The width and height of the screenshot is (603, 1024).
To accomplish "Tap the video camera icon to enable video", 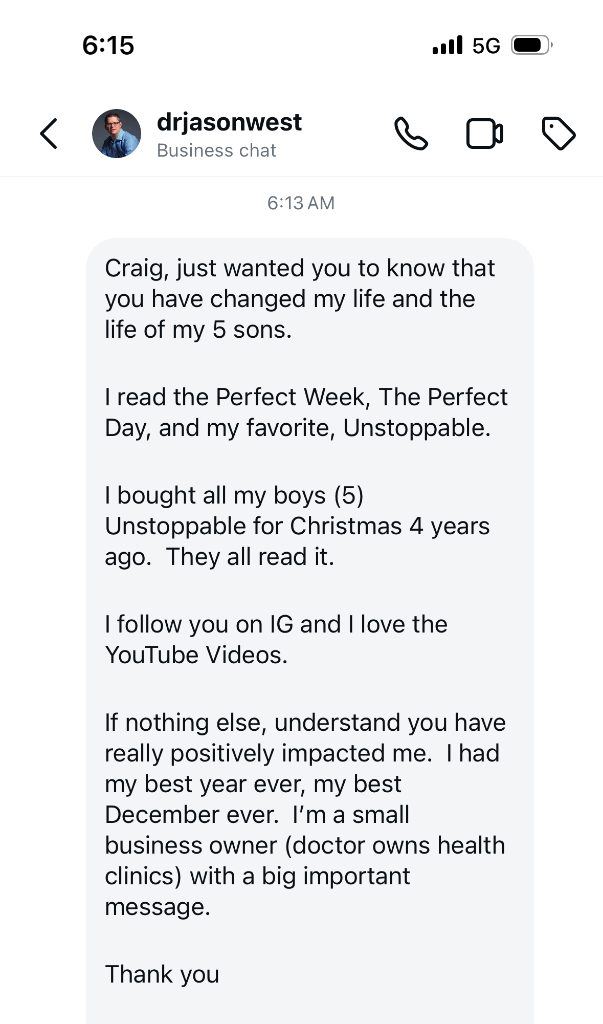I will pyautogui.click(x=484, y=132).
